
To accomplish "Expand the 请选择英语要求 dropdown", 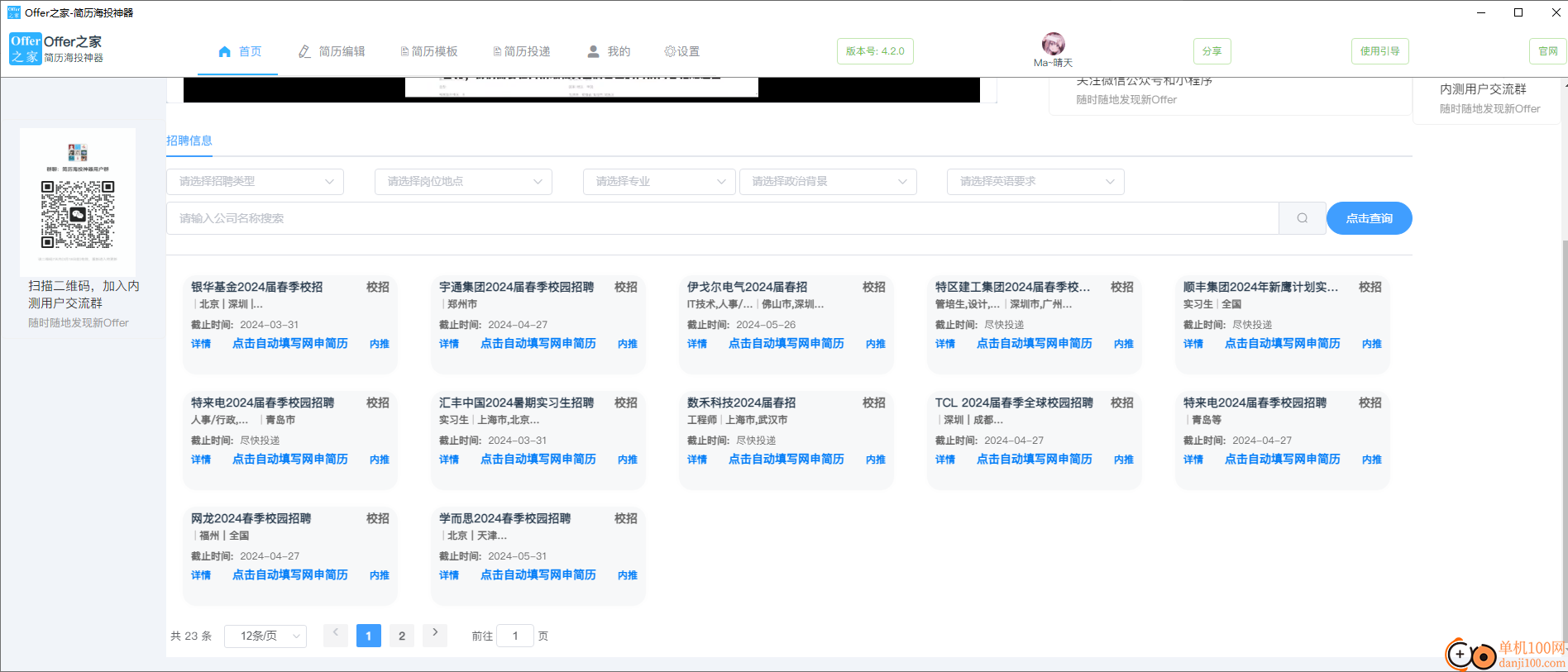I will point(1035,182).
